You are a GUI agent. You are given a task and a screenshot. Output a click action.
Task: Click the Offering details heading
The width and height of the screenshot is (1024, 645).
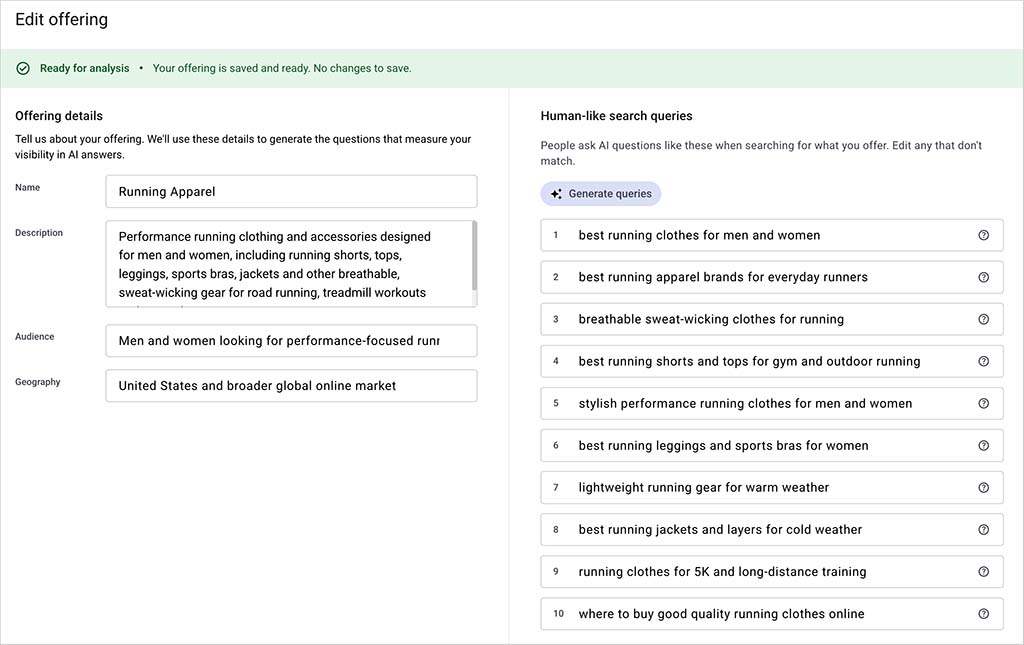59,116
